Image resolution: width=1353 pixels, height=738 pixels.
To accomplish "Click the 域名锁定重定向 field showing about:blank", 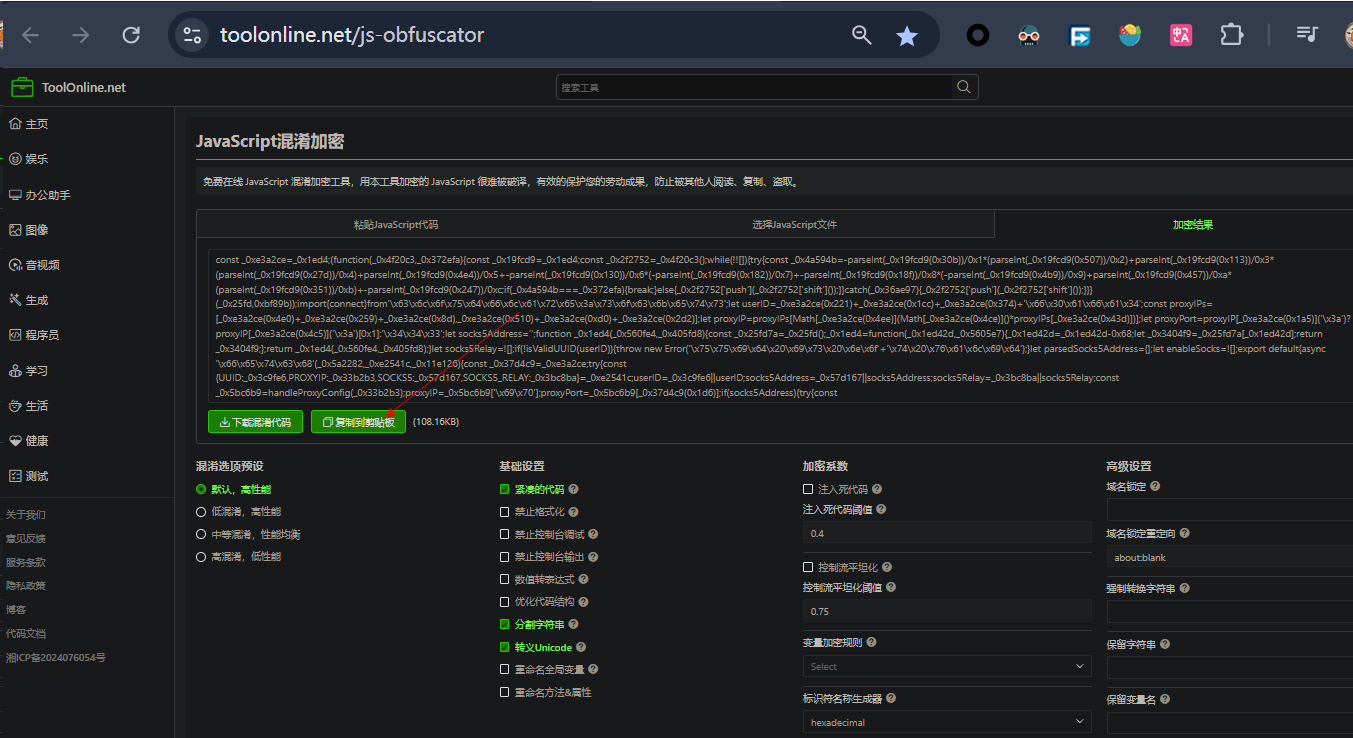I will pos(1230,557).
